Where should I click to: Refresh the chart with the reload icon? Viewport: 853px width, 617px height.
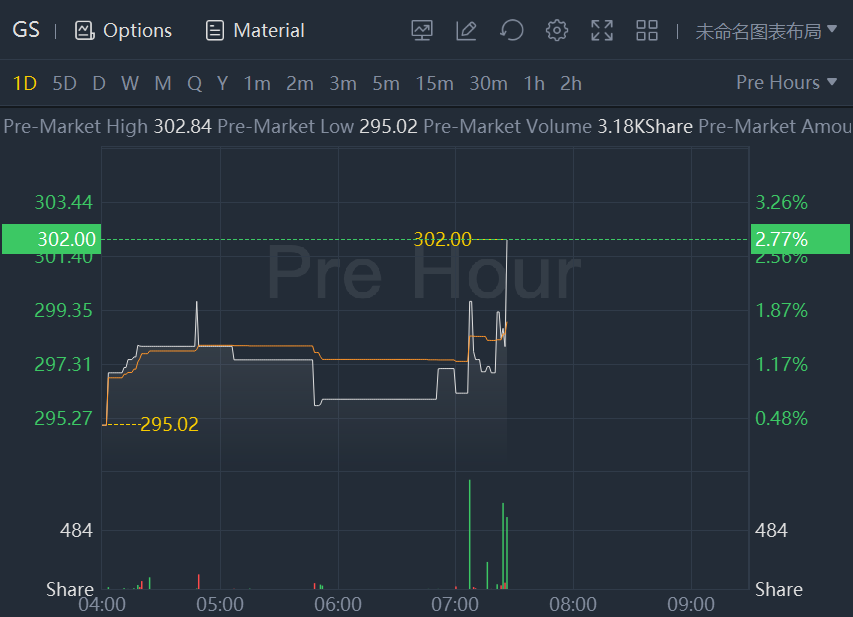[x=512, y=31]
